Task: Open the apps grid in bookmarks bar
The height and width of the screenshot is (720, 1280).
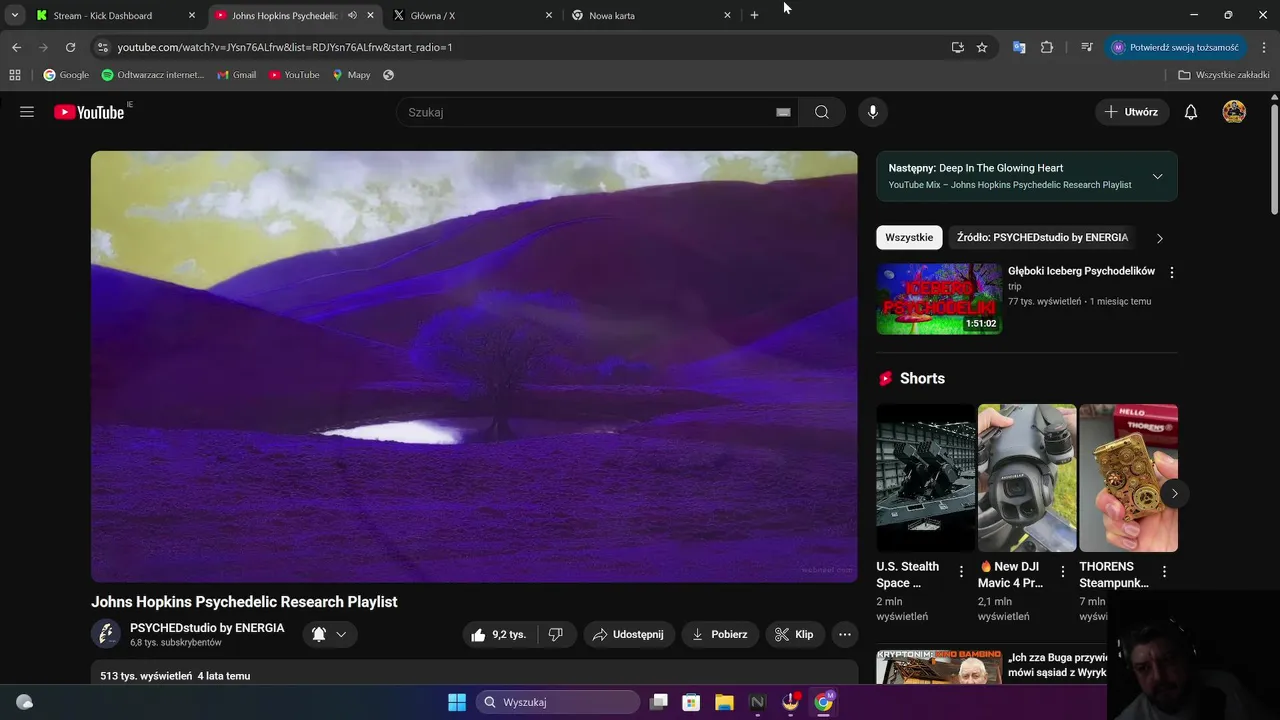Action: click(x=15, y=75)
